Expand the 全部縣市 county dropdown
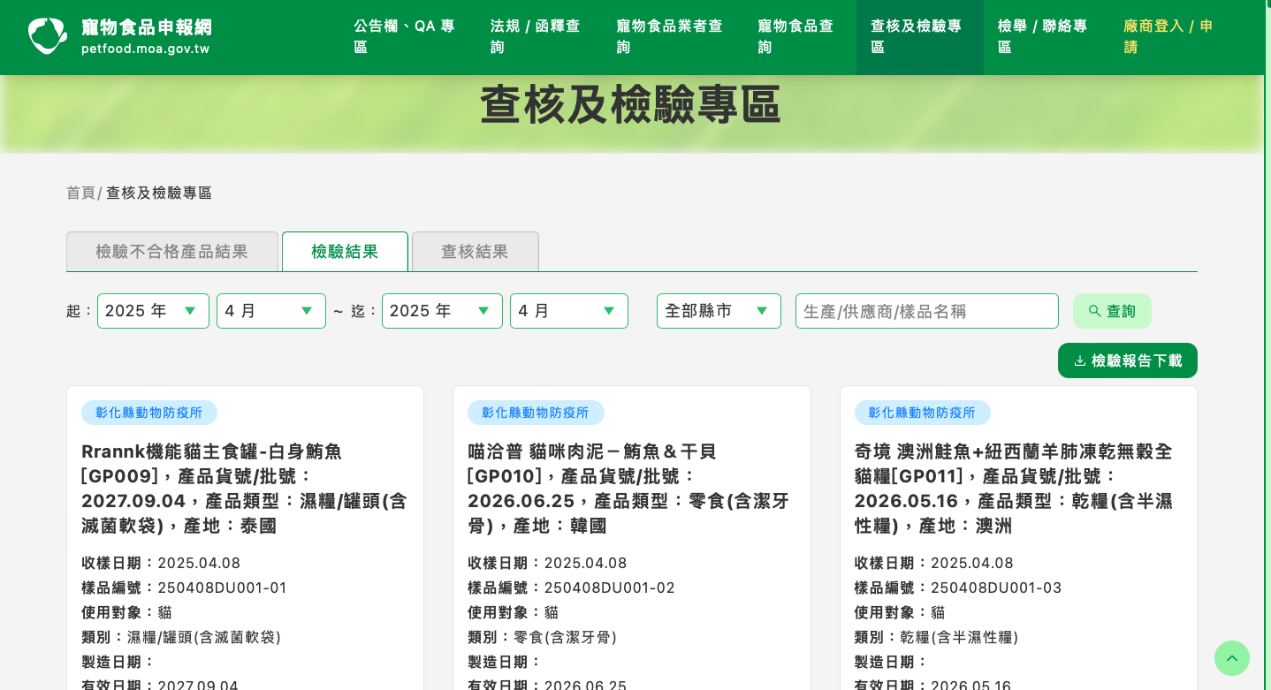 tap(719, 311)
